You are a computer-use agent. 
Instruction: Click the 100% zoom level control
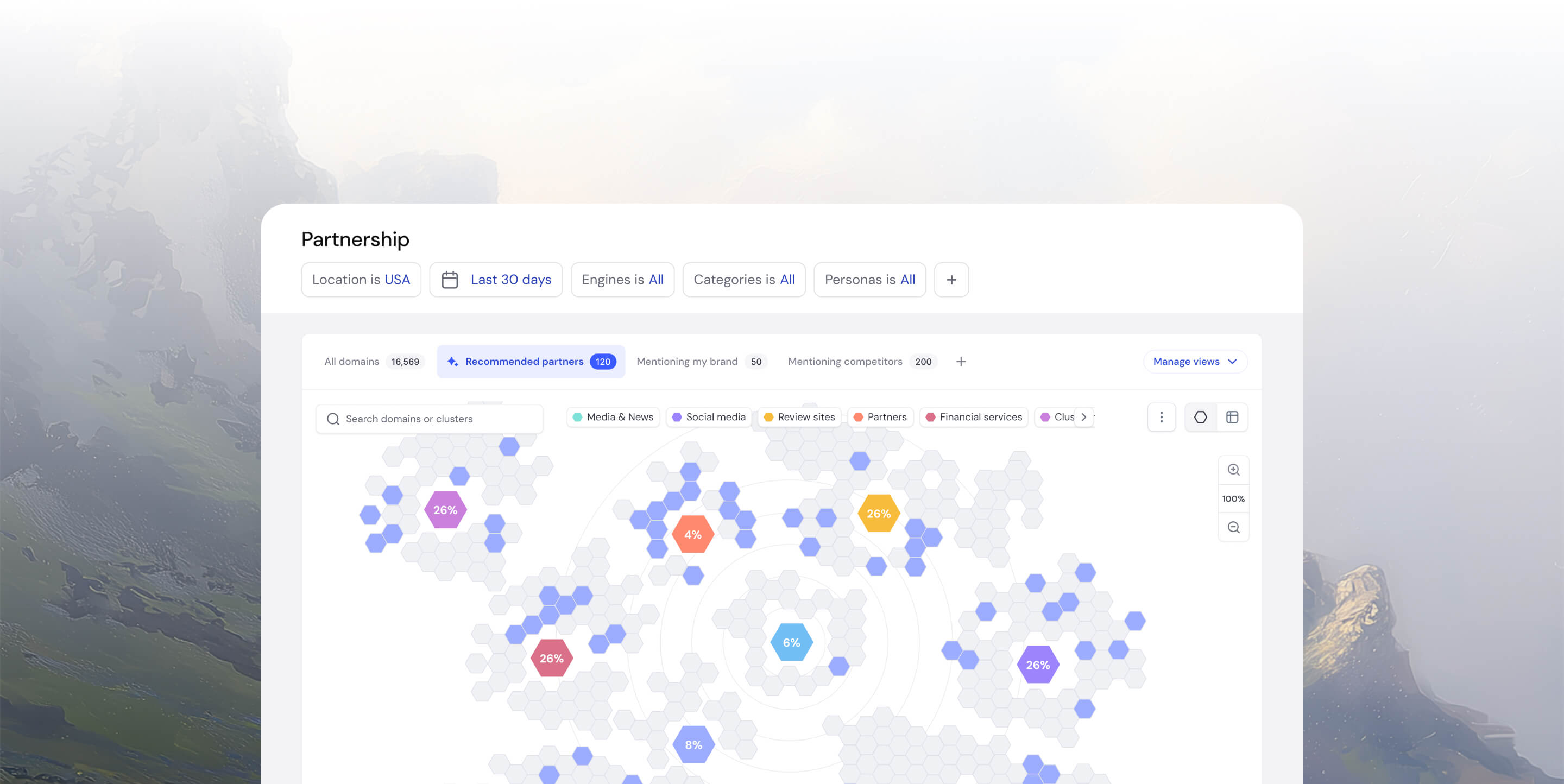[1233, 498]
